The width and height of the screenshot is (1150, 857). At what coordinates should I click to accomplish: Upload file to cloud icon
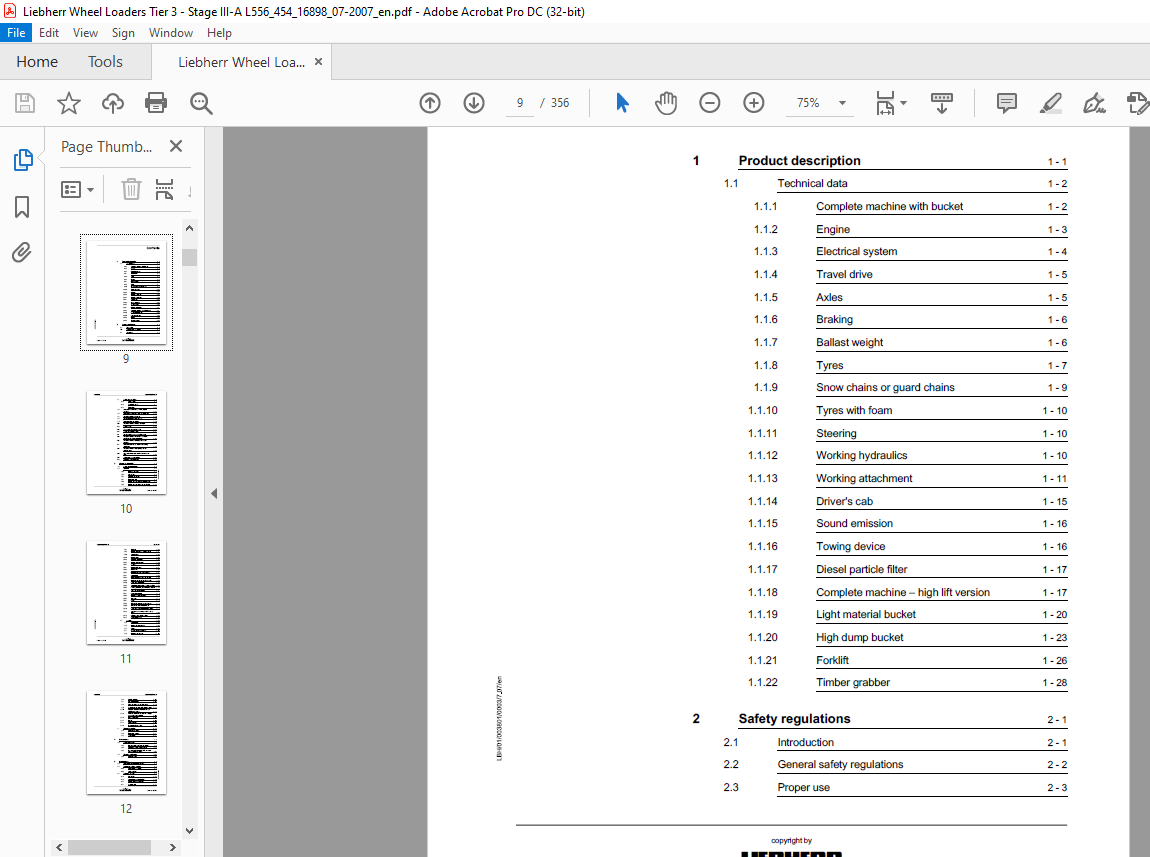pyautogui.click(x=112, y=103)
